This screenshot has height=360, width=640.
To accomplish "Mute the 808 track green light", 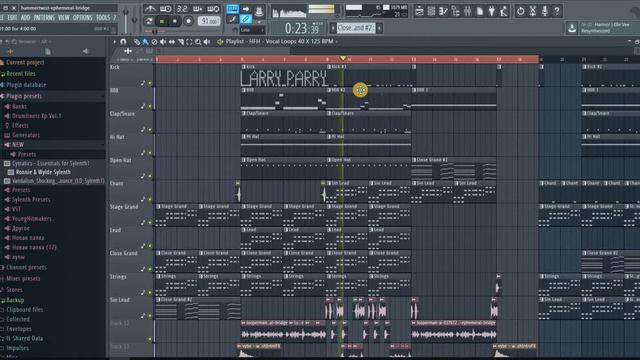I will click(x=150, y=107).
